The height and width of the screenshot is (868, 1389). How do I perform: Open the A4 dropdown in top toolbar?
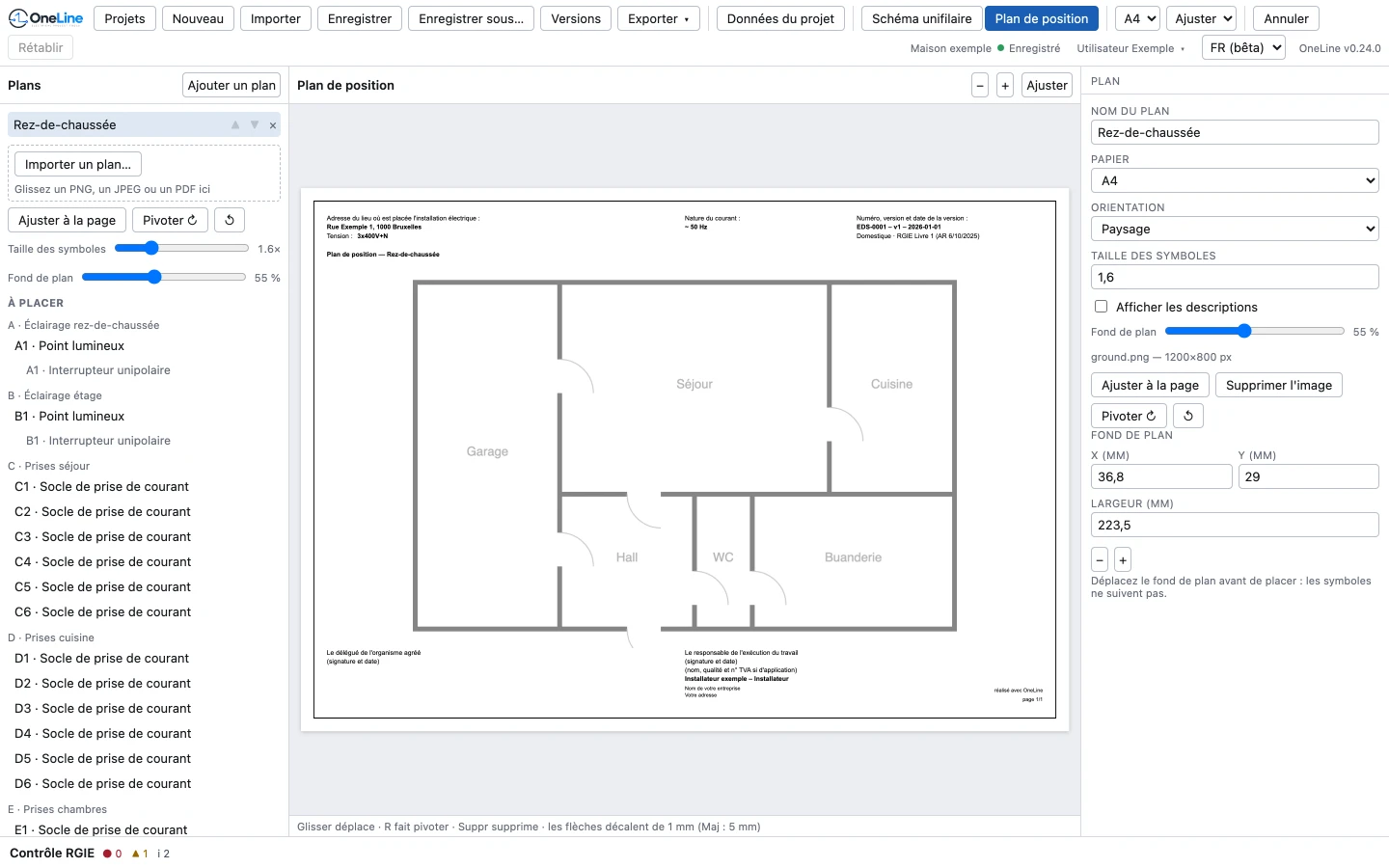[x=1138, y=18]
